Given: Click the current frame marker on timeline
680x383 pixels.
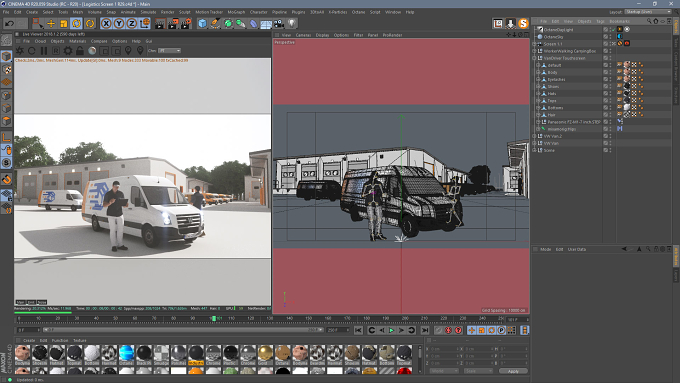Looking at the screenshot, I should (214, 318).
